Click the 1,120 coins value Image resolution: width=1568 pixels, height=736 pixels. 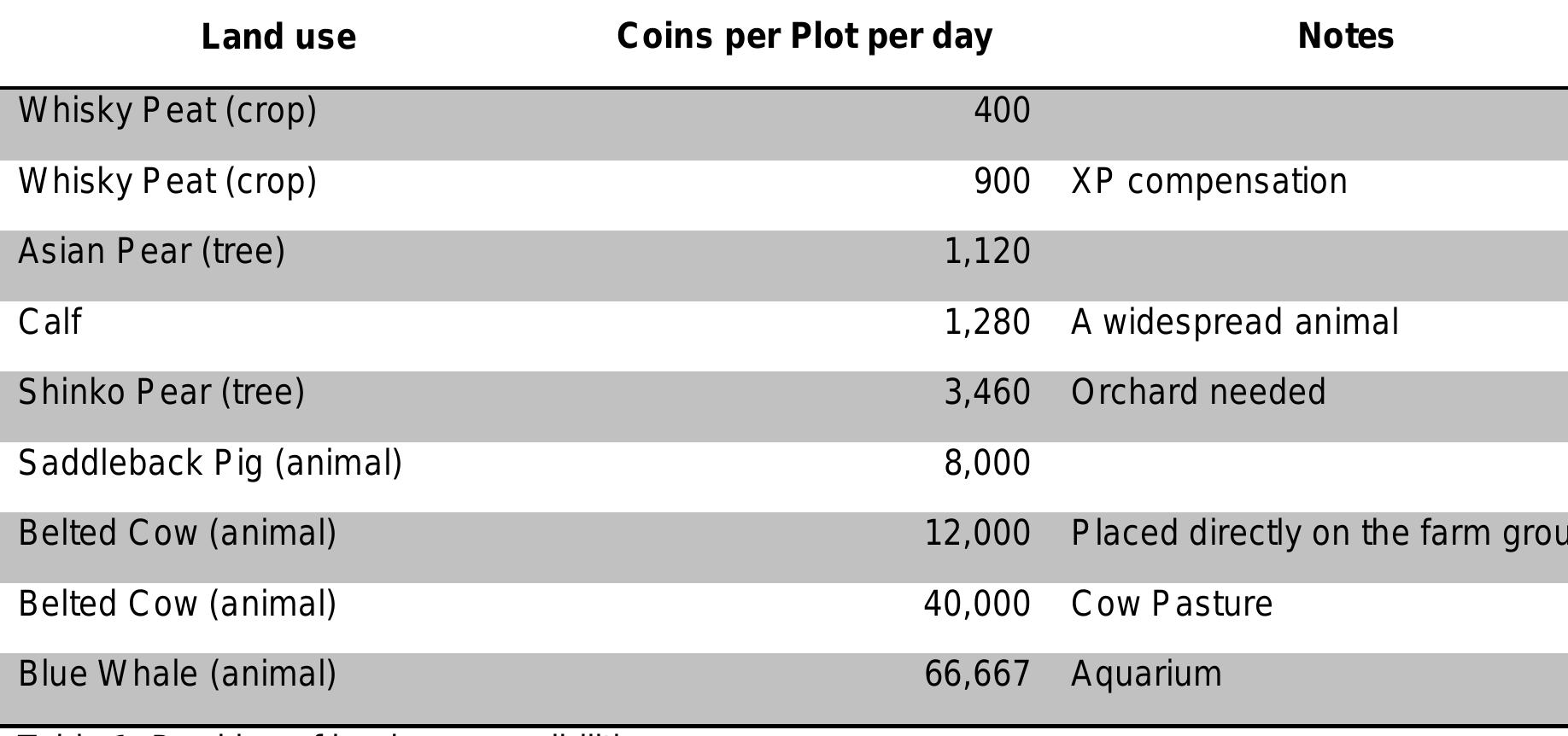tap(987, 252)
